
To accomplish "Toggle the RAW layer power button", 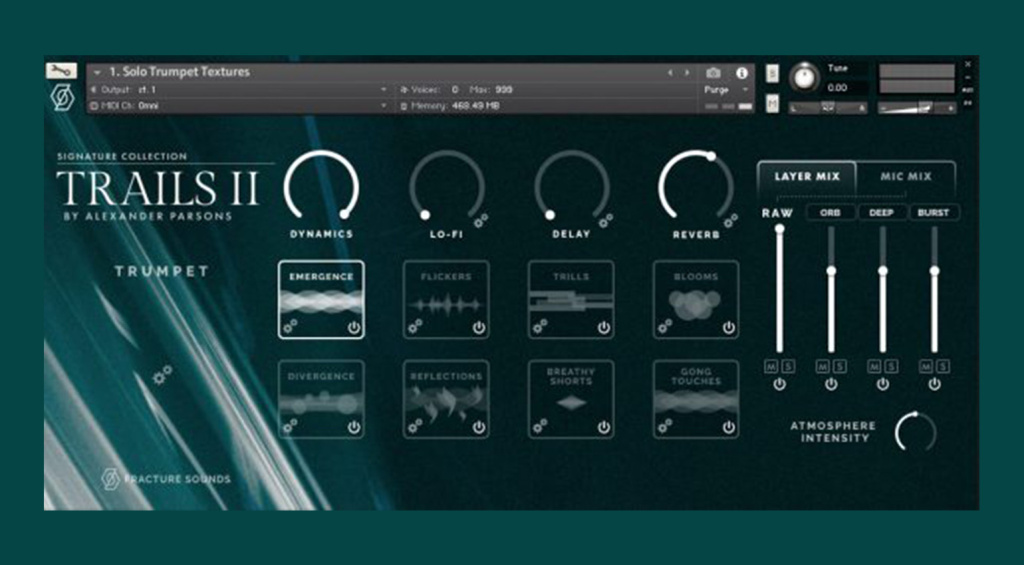I will point(779,384).
